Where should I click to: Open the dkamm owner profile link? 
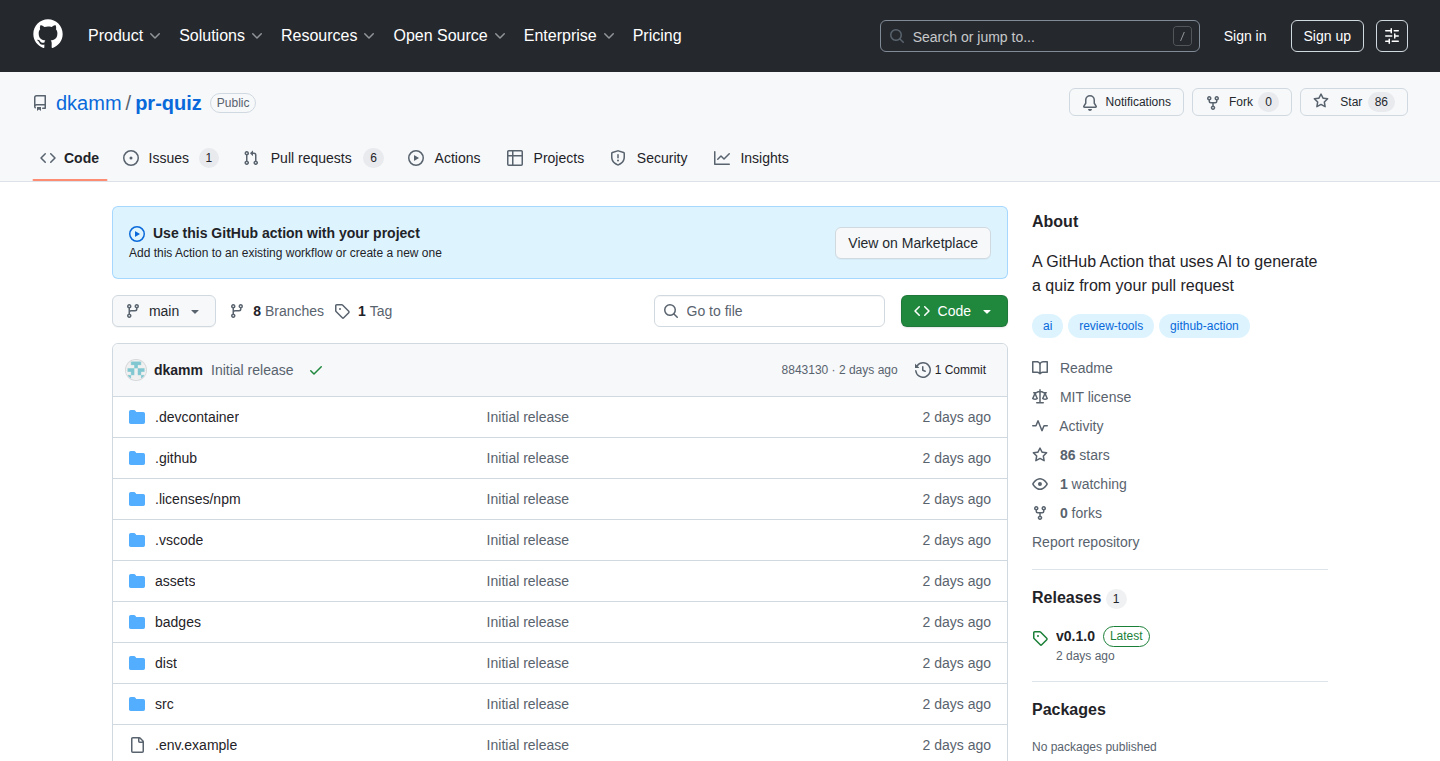pyautogui.click(x=88, y=103)
